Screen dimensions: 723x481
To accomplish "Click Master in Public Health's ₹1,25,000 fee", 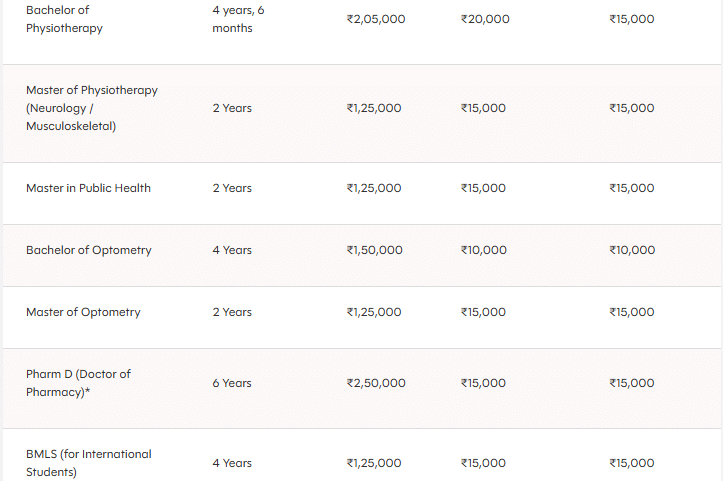I will (373, 188).
